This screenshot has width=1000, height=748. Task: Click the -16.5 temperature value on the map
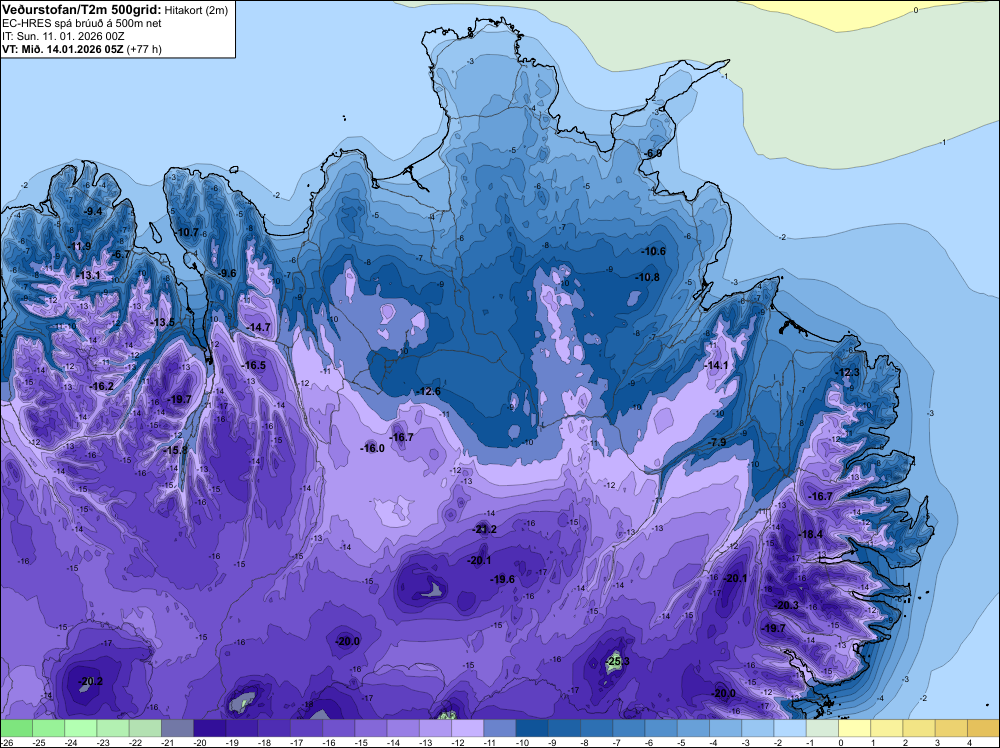click(254, 365)
